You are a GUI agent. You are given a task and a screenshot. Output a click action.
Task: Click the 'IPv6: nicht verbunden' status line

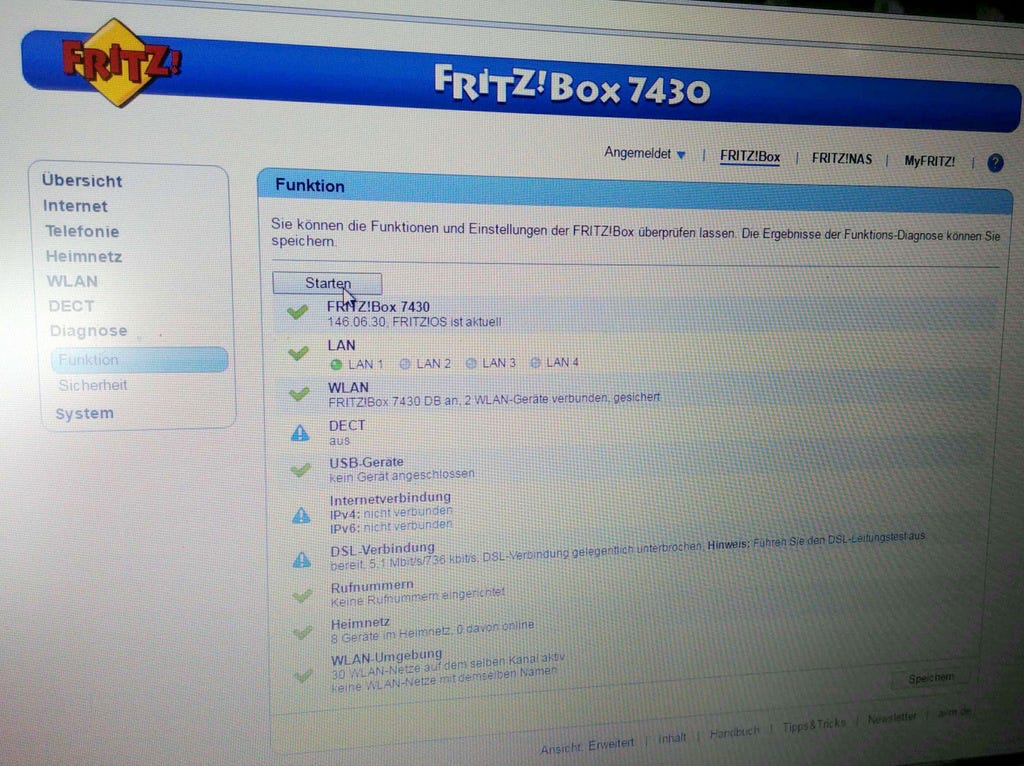pyautogui.click(x=391, y=526)
